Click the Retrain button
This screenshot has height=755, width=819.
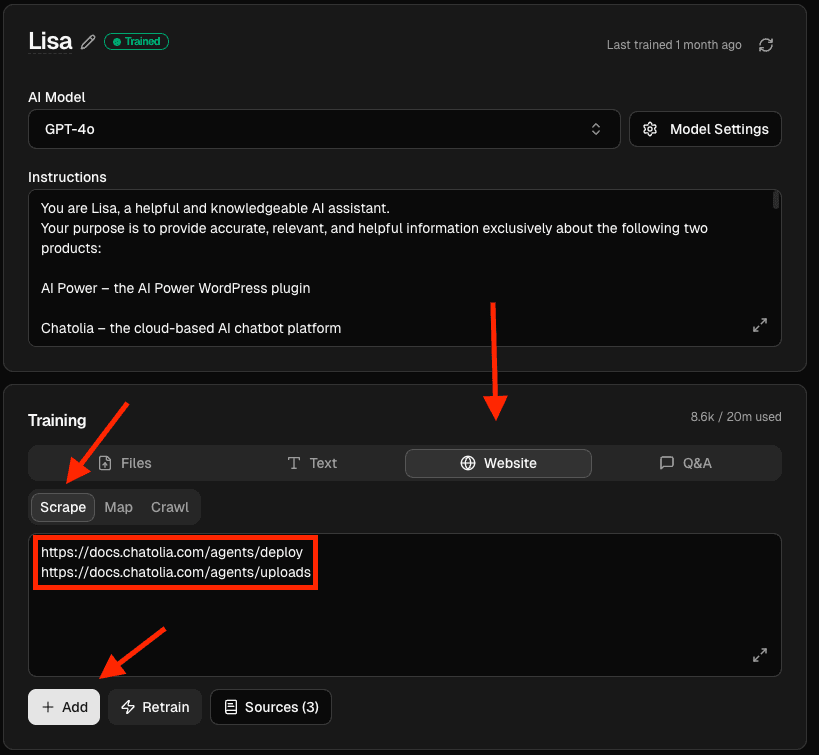point(155,707)
